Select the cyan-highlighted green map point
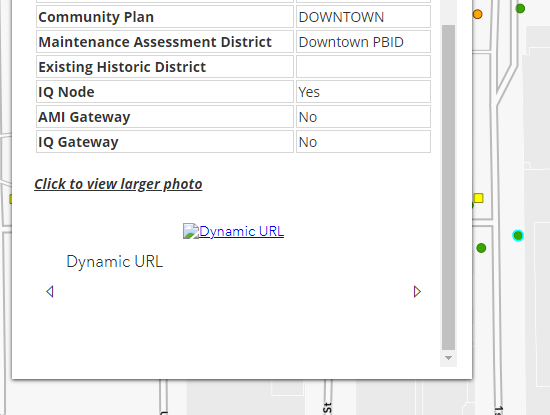The image size is (550, 415). click(518, 235)
